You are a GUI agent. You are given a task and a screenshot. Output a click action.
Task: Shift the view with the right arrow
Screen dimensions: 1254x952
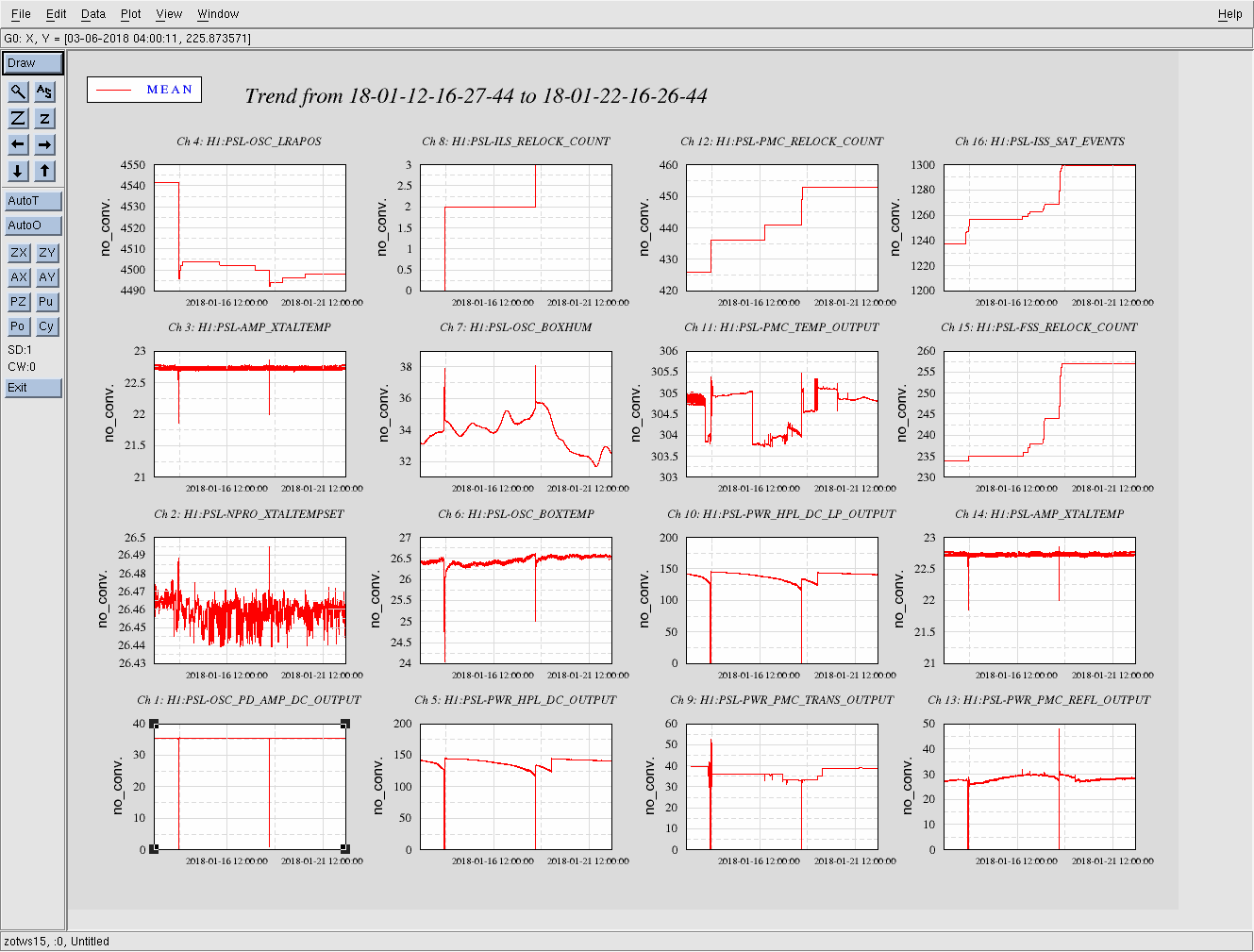(44, 144)
